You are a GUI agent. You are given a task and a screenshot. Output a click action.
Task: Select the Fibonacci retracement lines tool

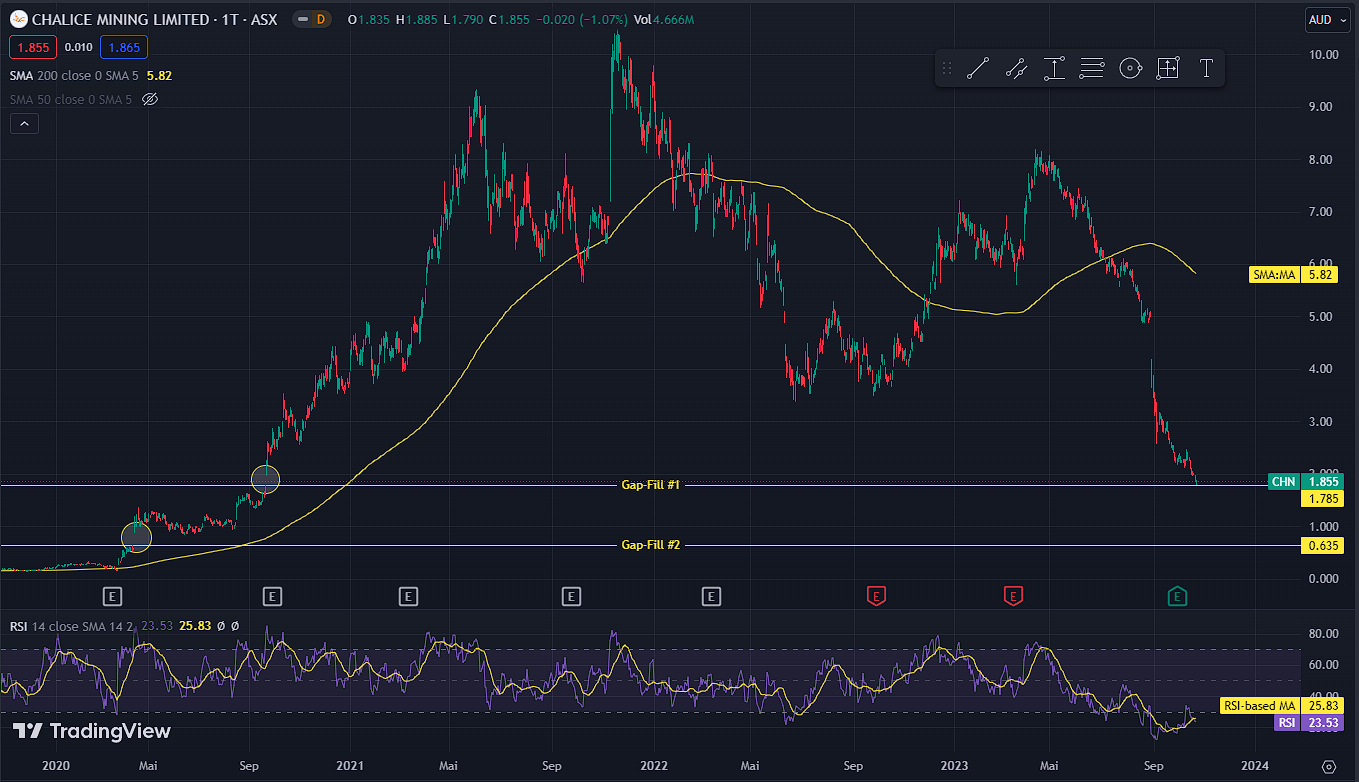[x=1092, y=68]
